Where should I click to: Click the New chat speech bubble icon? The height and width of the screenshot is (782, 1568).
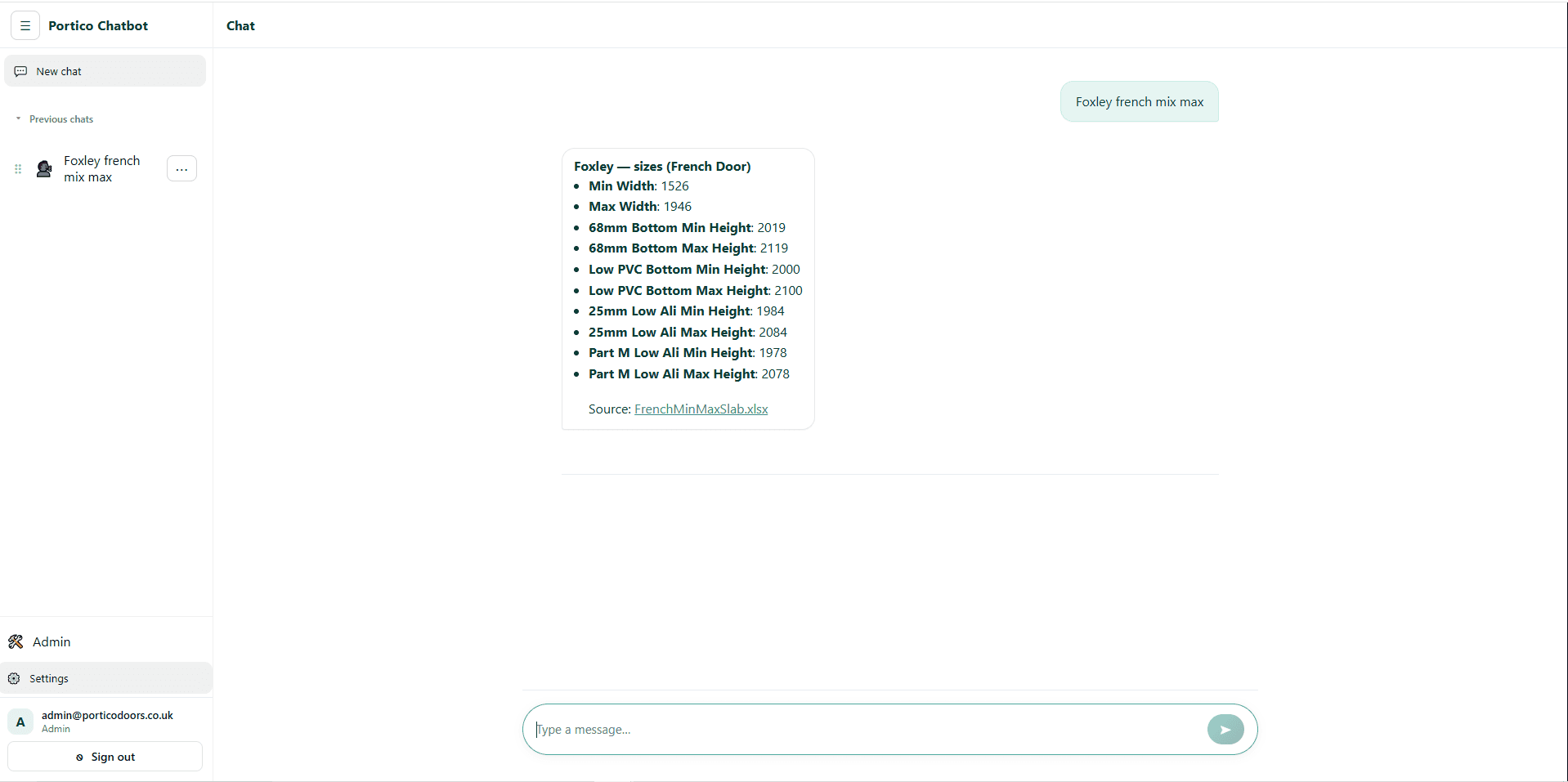20,70
